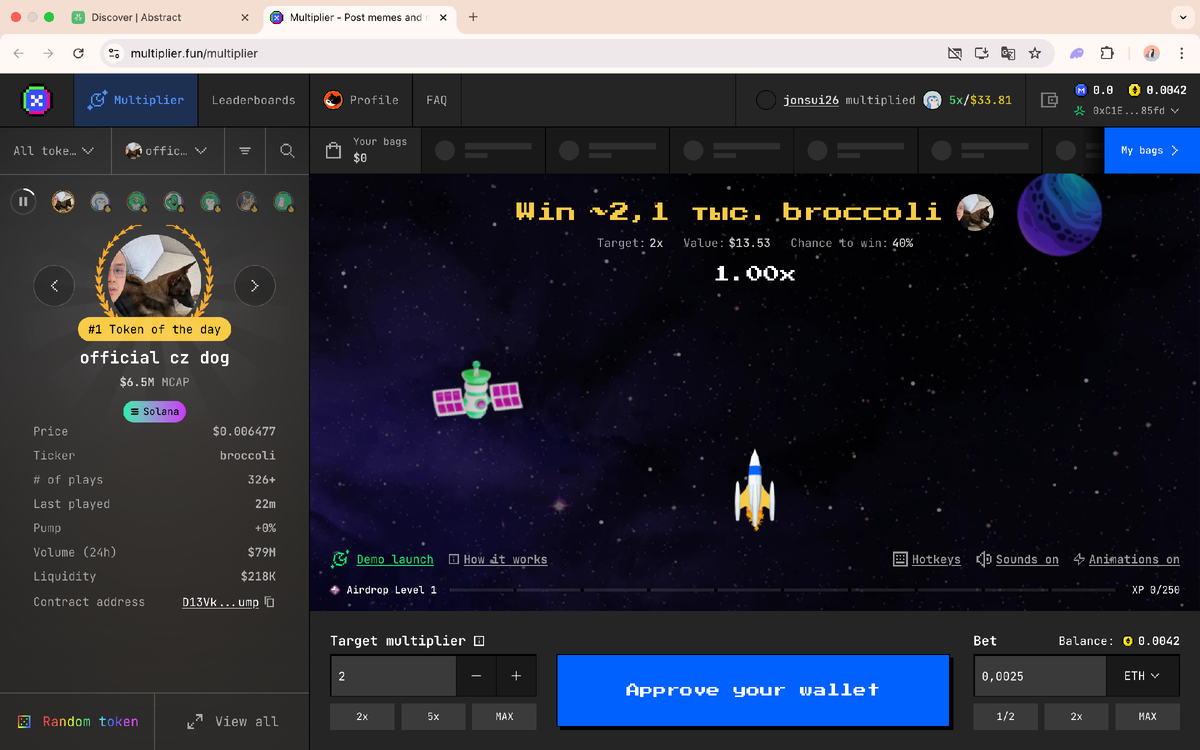
Task: Click the Target multiplier info icon
Action: click(479, 641)
